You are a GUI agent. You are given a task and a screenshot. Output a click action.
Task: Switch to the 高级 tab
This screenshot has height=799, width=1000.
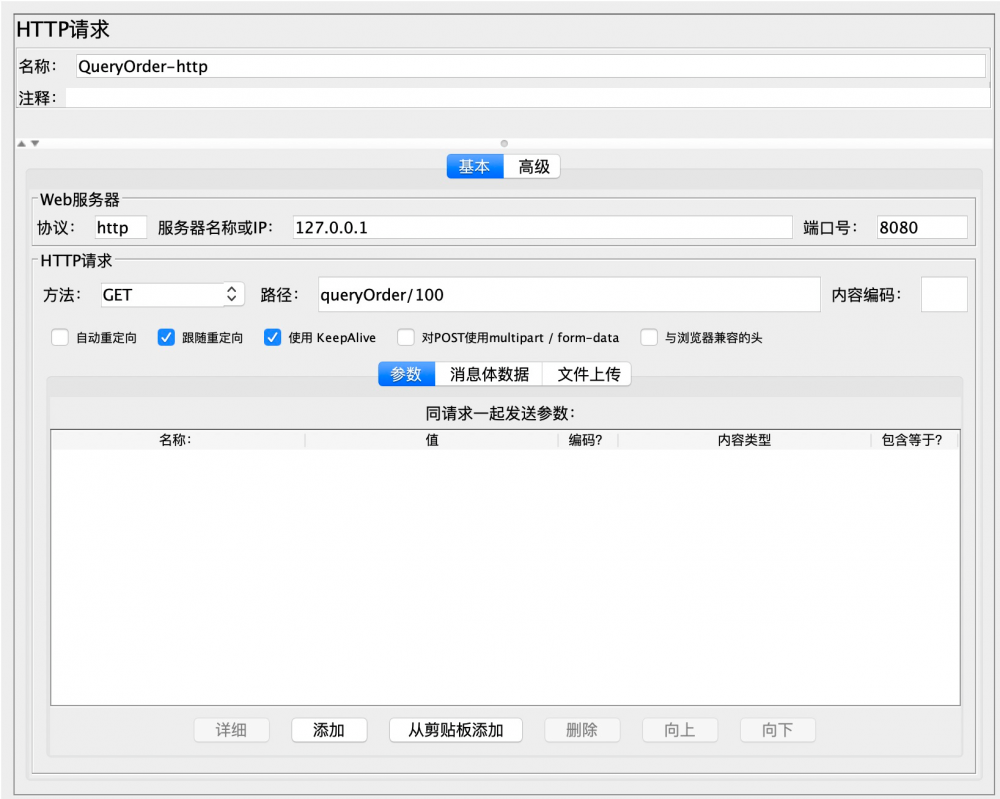(532, 166)
